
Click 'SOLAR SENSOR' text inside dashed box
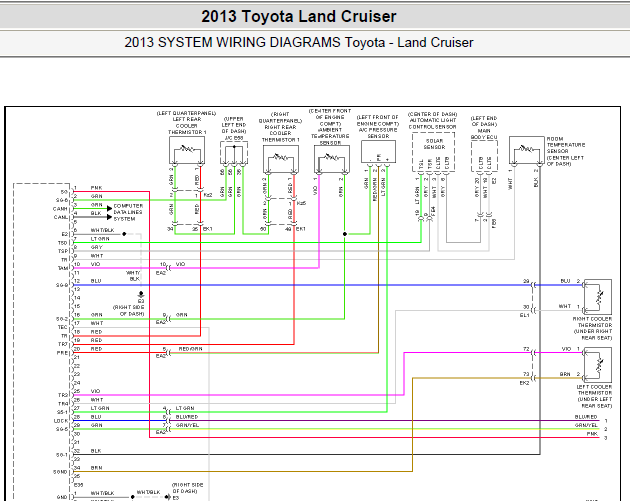434,144
